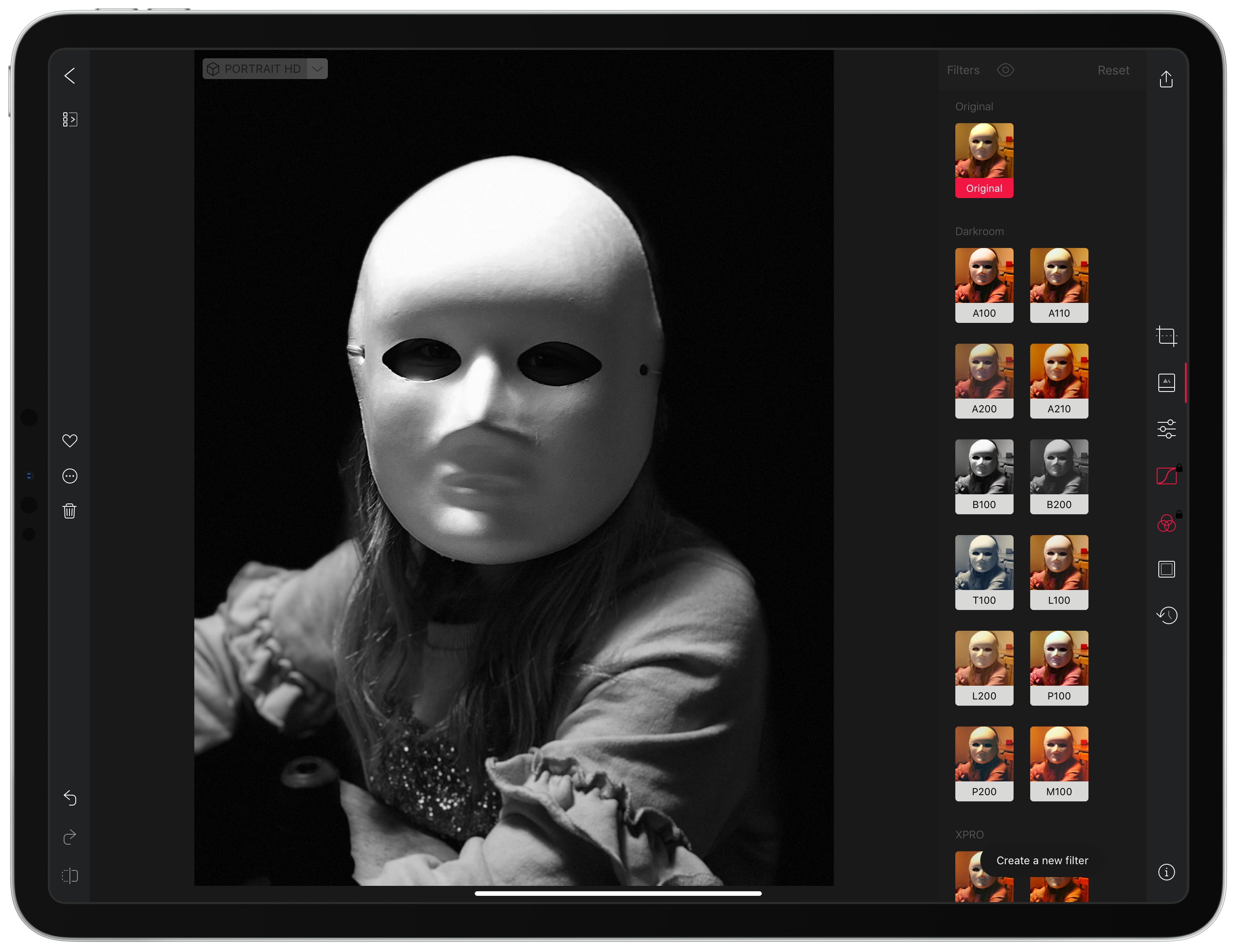This screenshot has width=1237, height=952.
Task: Select the Crop tool
Action: coord(1166,336)
